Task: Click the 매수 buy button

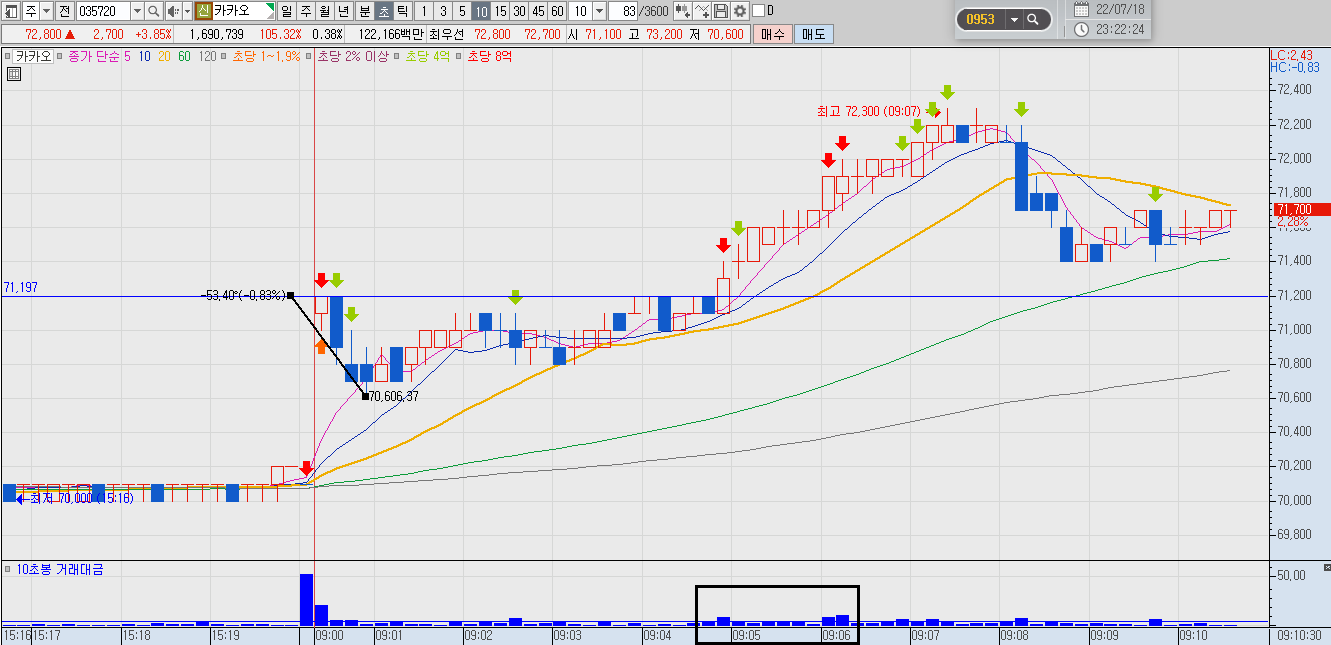Action: point(773,34)
